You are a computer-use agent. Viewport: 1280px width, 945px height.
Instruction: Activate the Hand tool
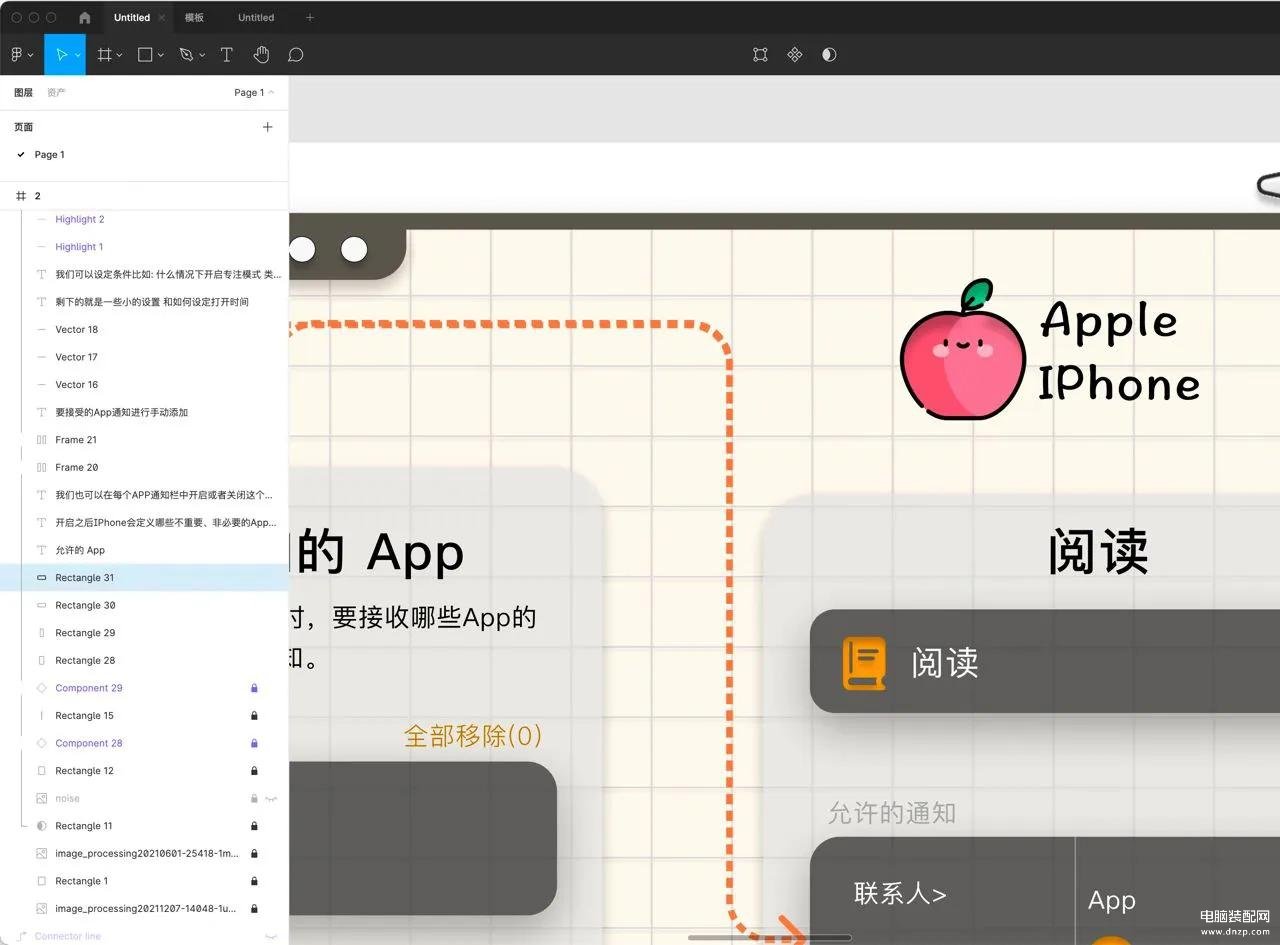click(261, 55)
